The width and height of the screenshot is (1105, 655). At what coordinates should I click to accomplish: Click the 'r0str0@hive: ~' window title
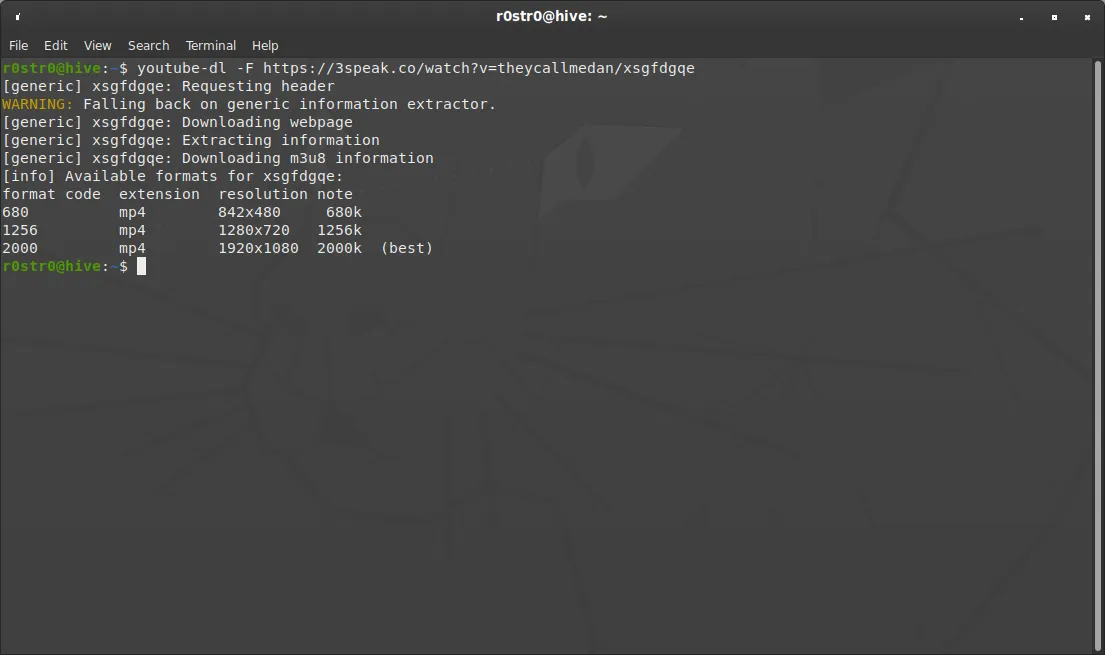click(551, 16)
